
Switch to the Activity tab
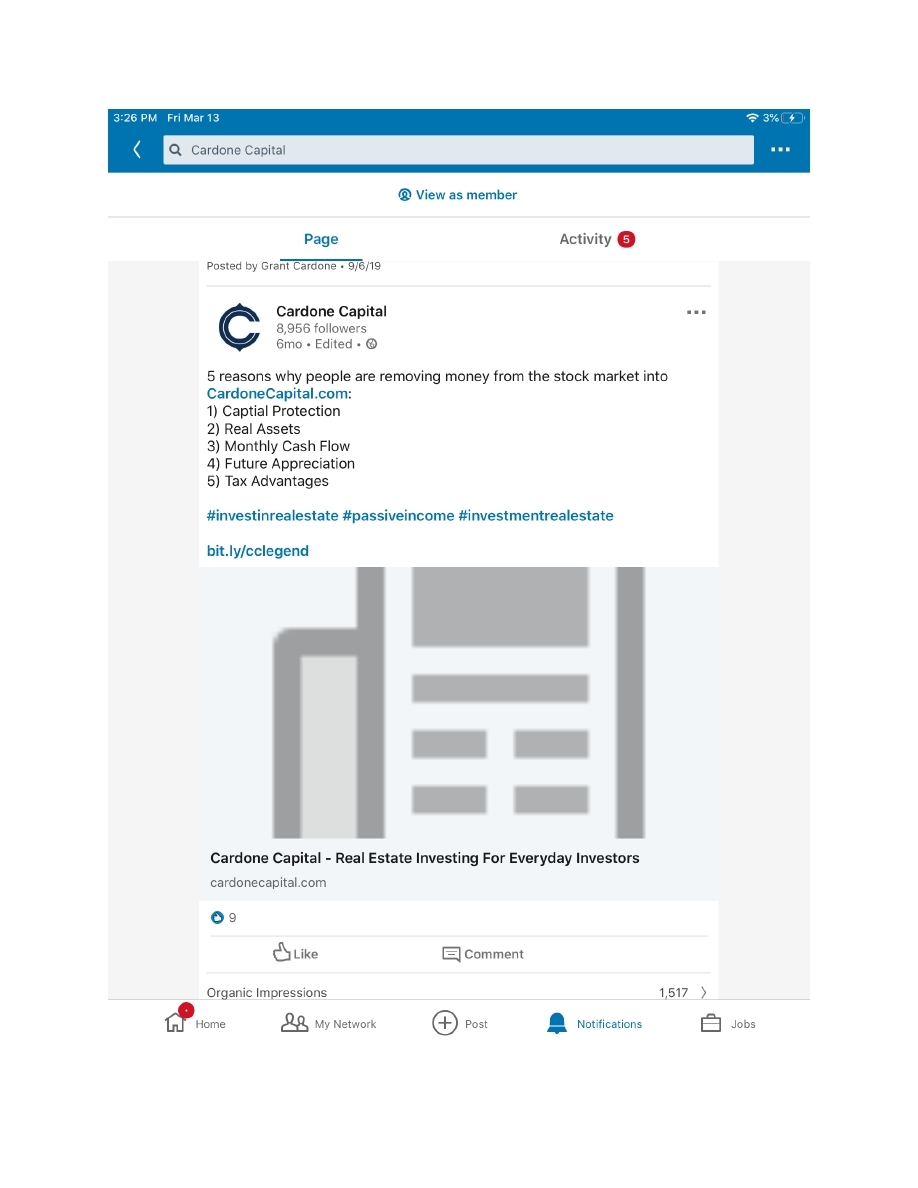tap(585, 239)
